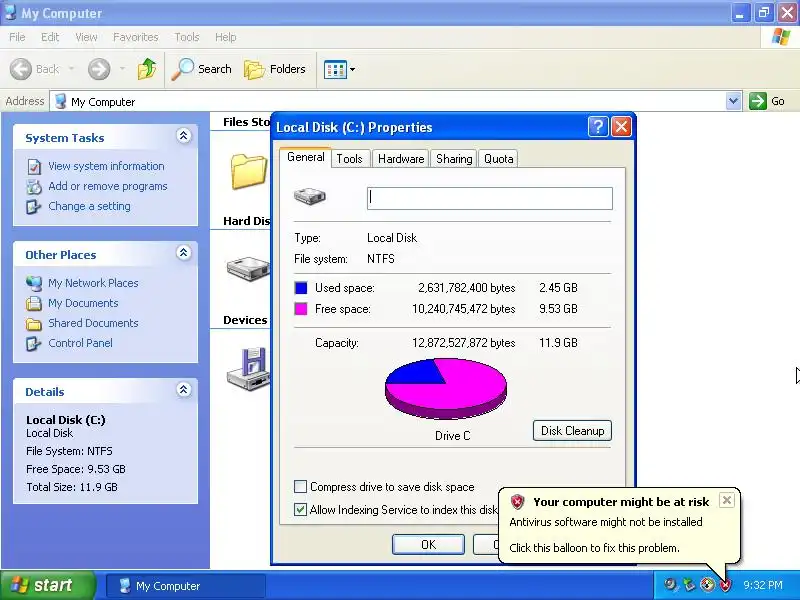
Task: Open the Edit menu
Action: point(50,37)
